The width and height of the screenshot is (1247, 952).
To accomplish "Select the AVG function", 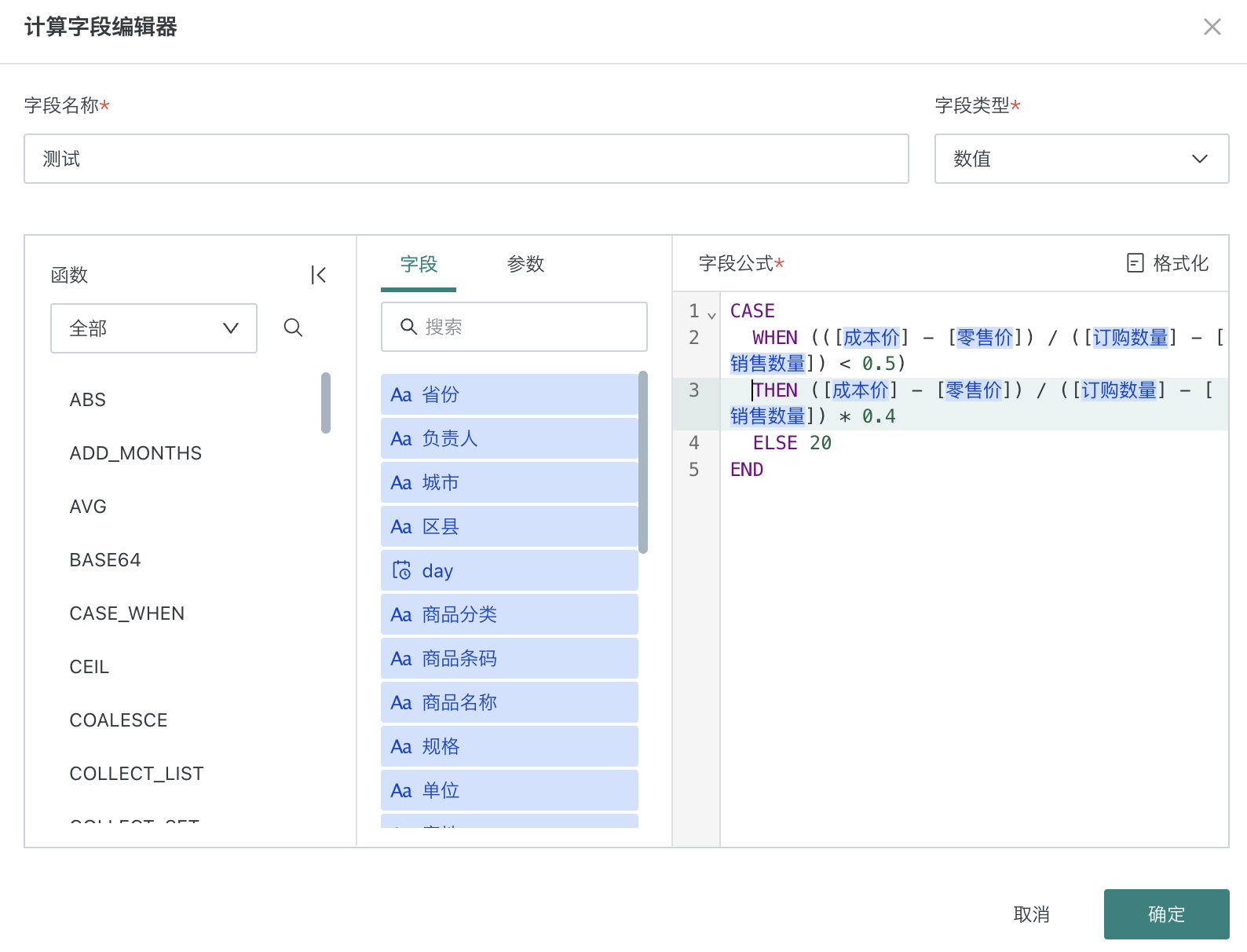I will (x=88, y=507).
